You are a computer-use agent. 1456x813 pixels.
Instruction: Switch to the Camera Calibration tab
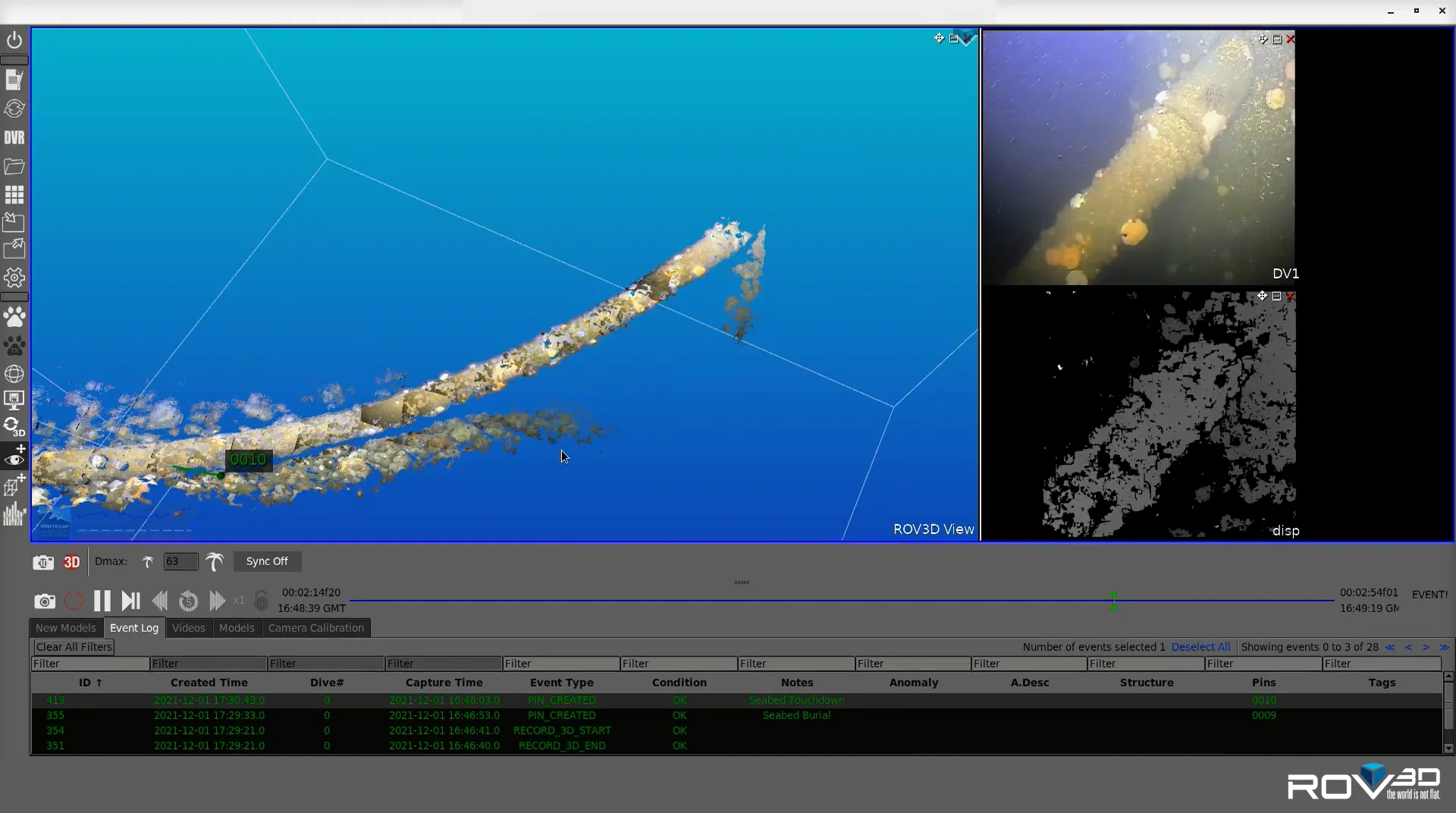click(316, 628)
